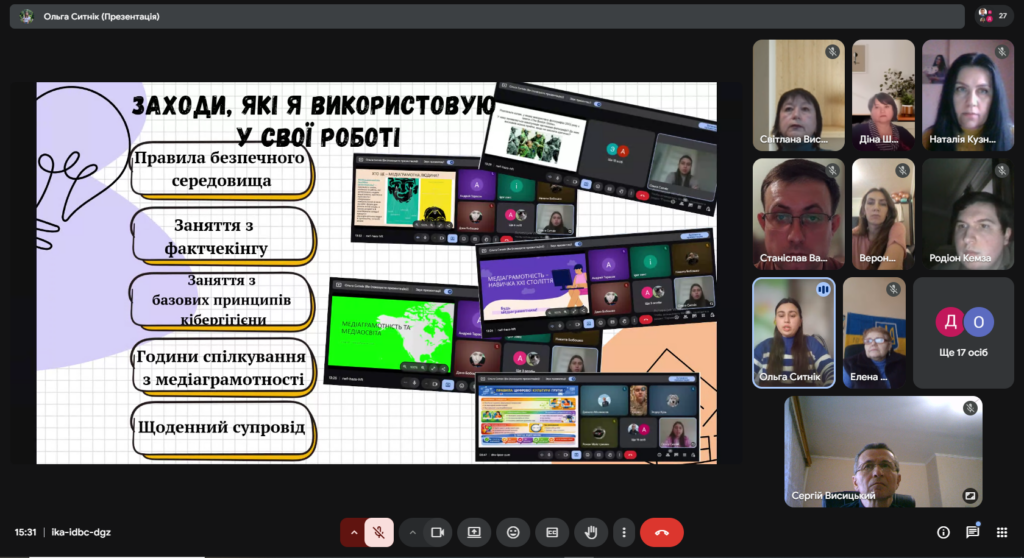Click the Наталія Кузн... participant video tile
The image size is (1024, 558).
[x=967, y=95]
